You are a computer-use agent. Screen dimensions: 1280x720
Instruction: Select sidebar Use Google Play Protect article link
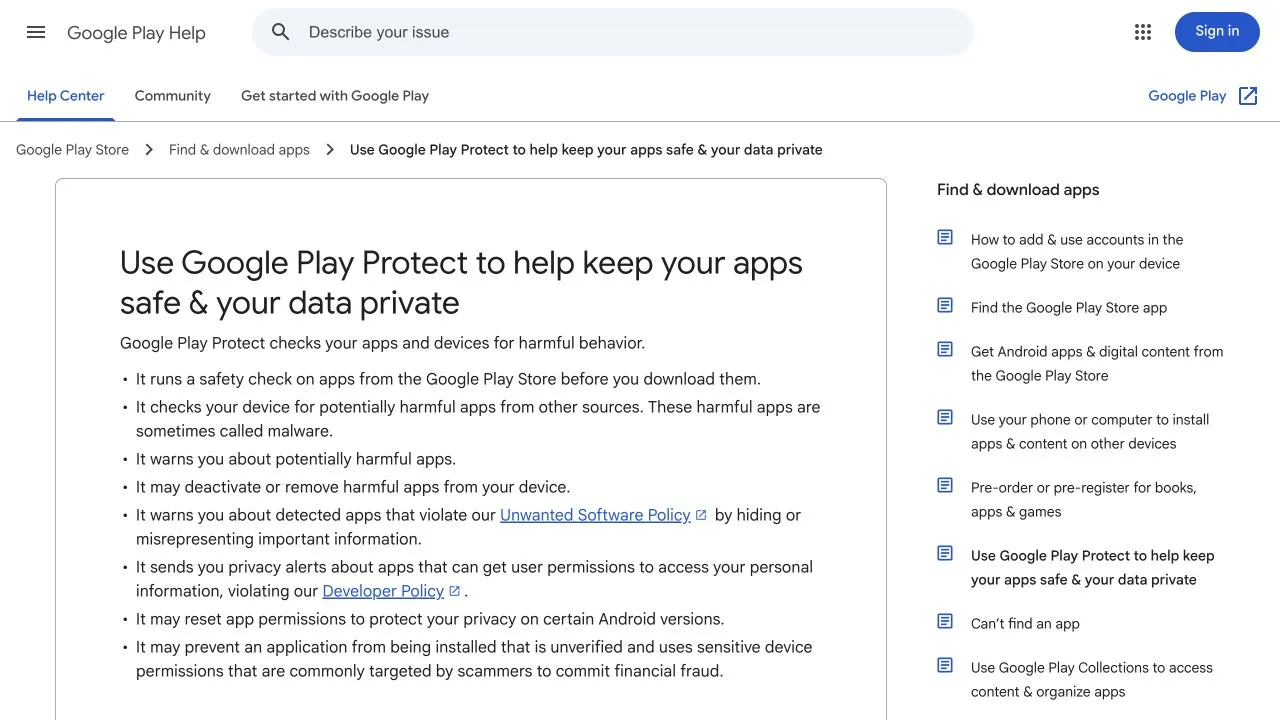click(x=1093, y=568)
